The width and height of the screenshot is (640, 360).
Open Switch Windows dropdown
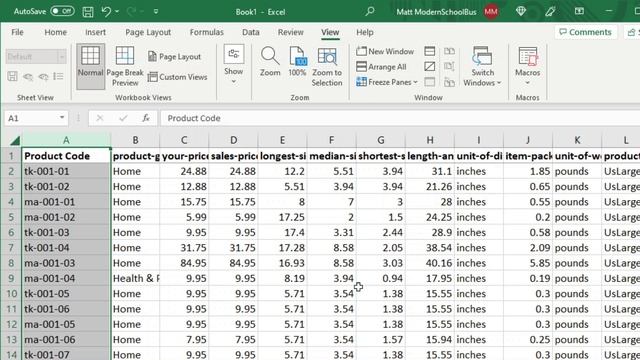[482, 66]
